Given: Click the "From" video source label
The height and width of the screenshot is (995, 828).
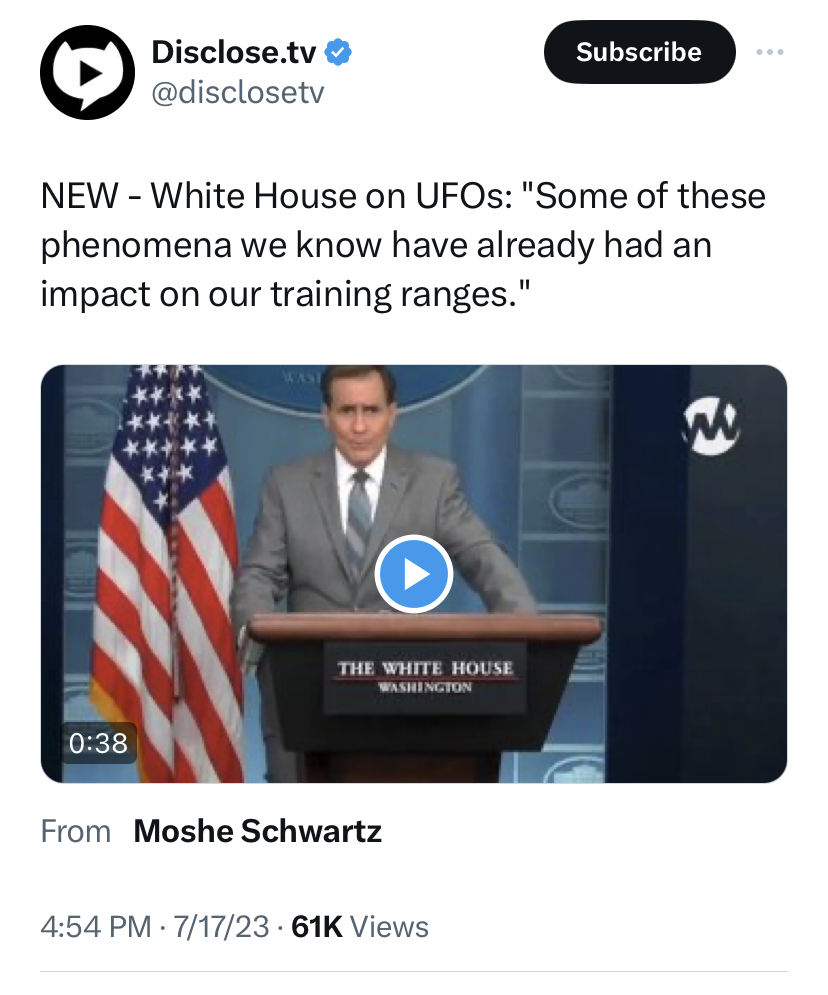Looking at the screenshot, I should pyautogui.click(x=76, y=831).
